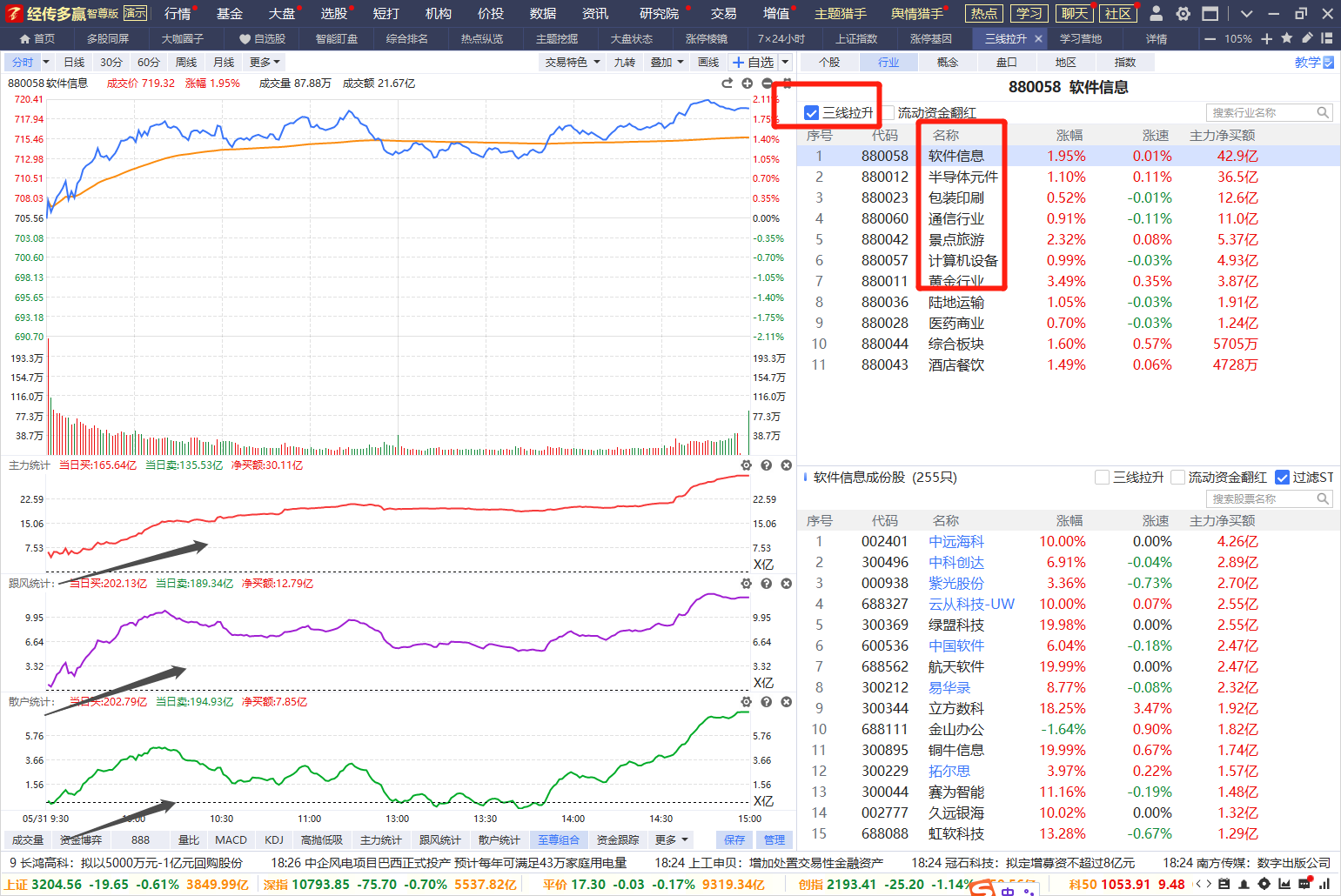The height and width of the screenshot is (896, 1341).
Task: Check 三线拉升 filter for 软件信息成份股
Action: 1103,478
